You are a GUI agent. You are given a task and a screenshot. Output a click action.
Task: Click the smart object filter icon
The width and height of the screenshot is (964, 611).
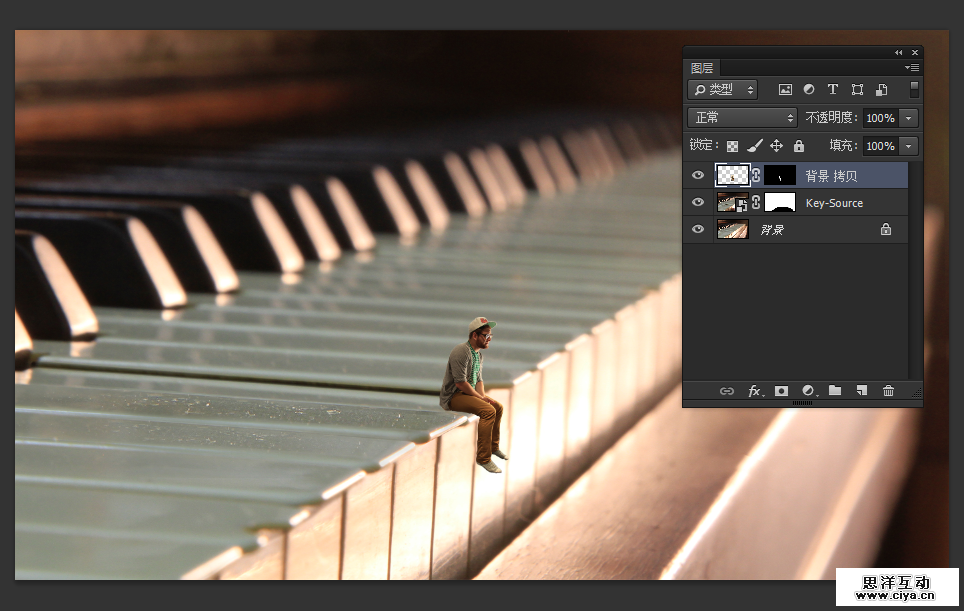click(x=881, y=90)
